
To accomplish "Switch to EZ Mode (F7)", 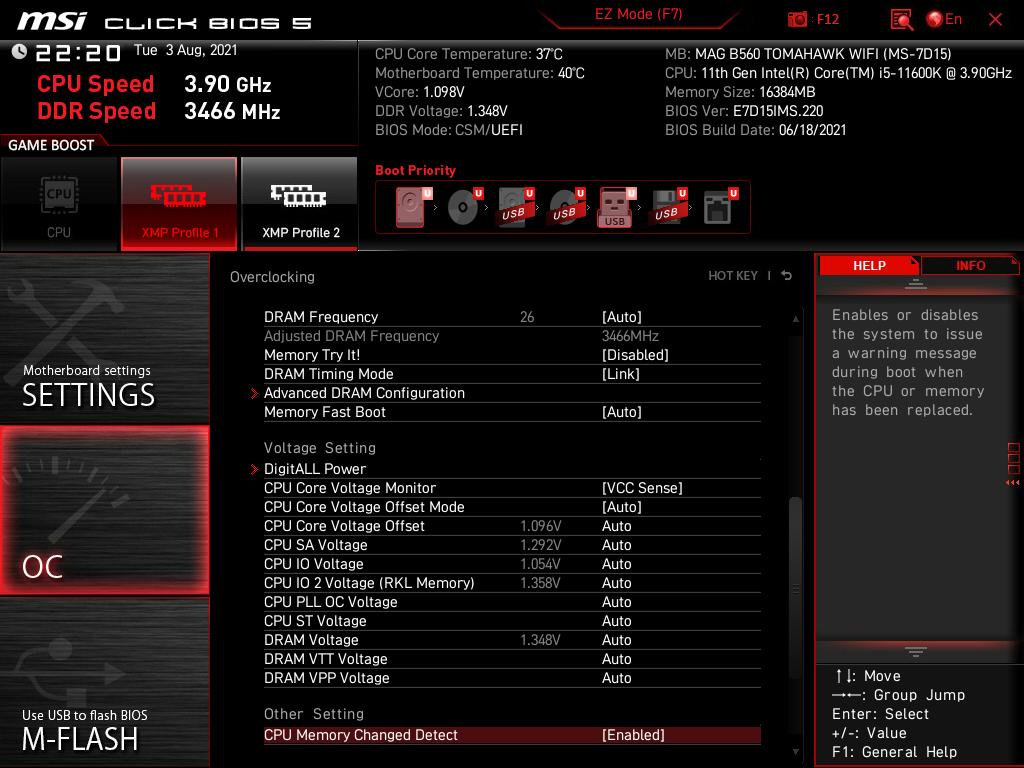I will click(x=639, y=14).
